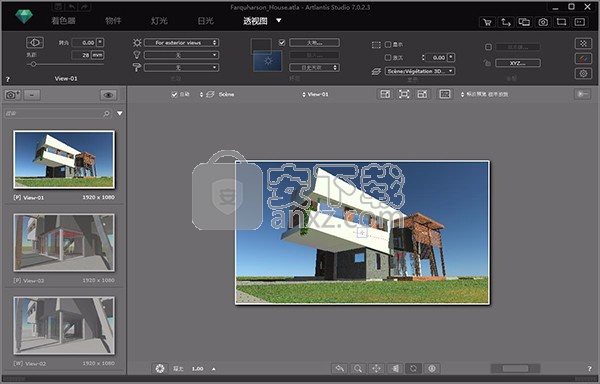This screenshot has width=600, height=384.
Task: Open the shopping cart store icon
Action: click(x=487, y=22)
